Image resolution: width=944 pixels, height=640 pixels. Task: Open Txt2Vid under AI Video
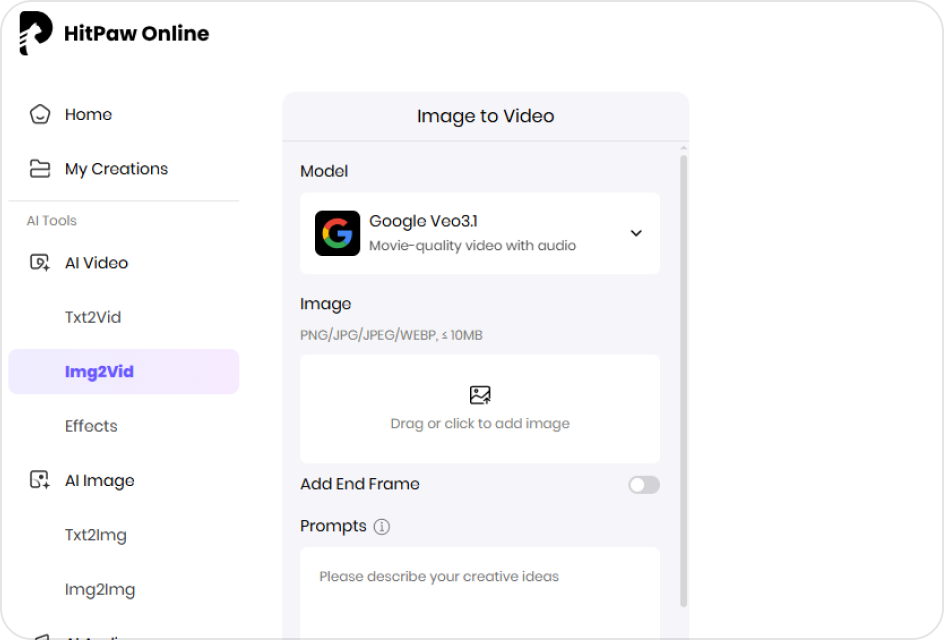point(93,317)
